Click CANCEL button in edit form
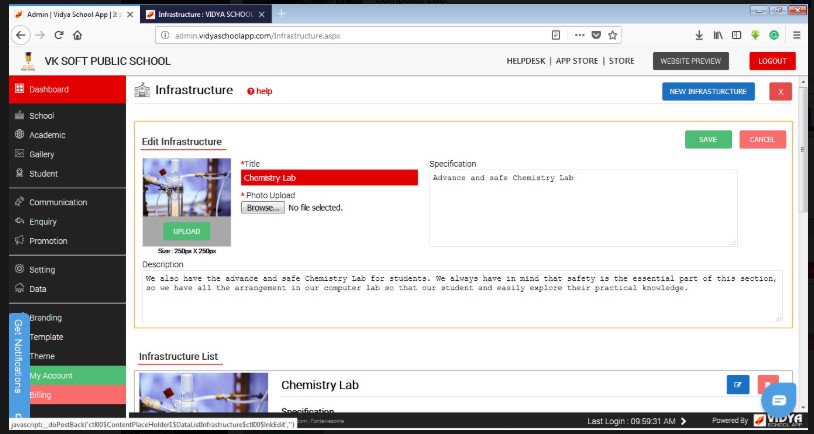Screen dimensions: 814x434 763,139
